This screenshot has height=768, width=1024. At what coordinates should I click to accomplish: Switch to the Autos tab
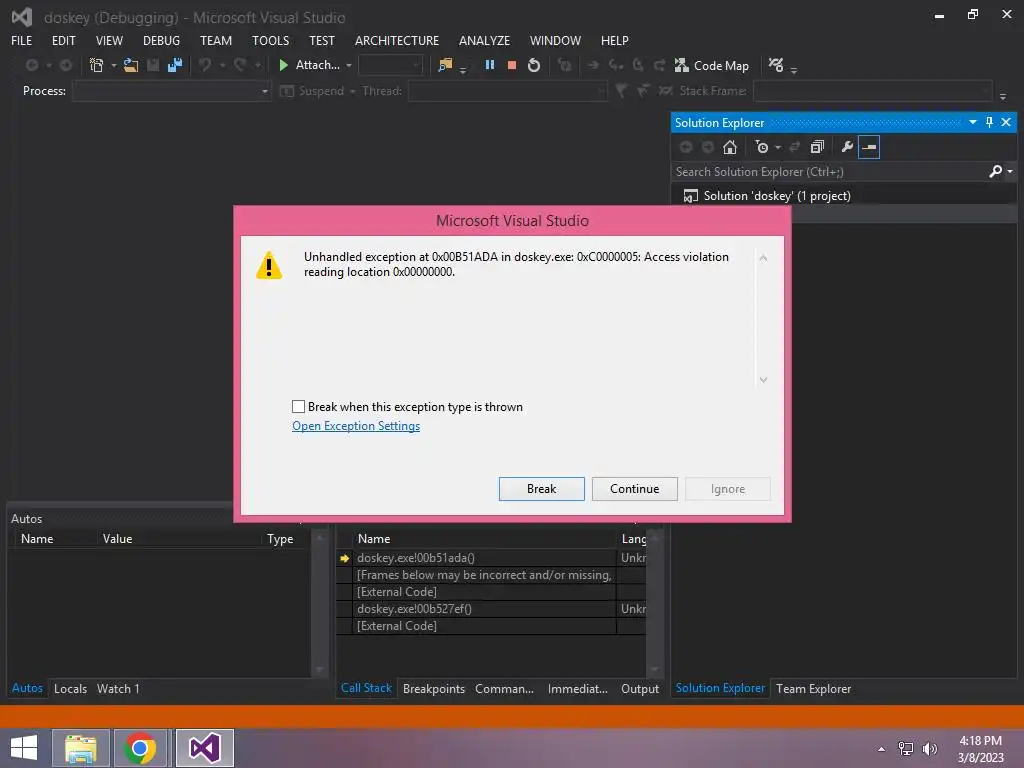pyautogui.click(x=27, y=688)
